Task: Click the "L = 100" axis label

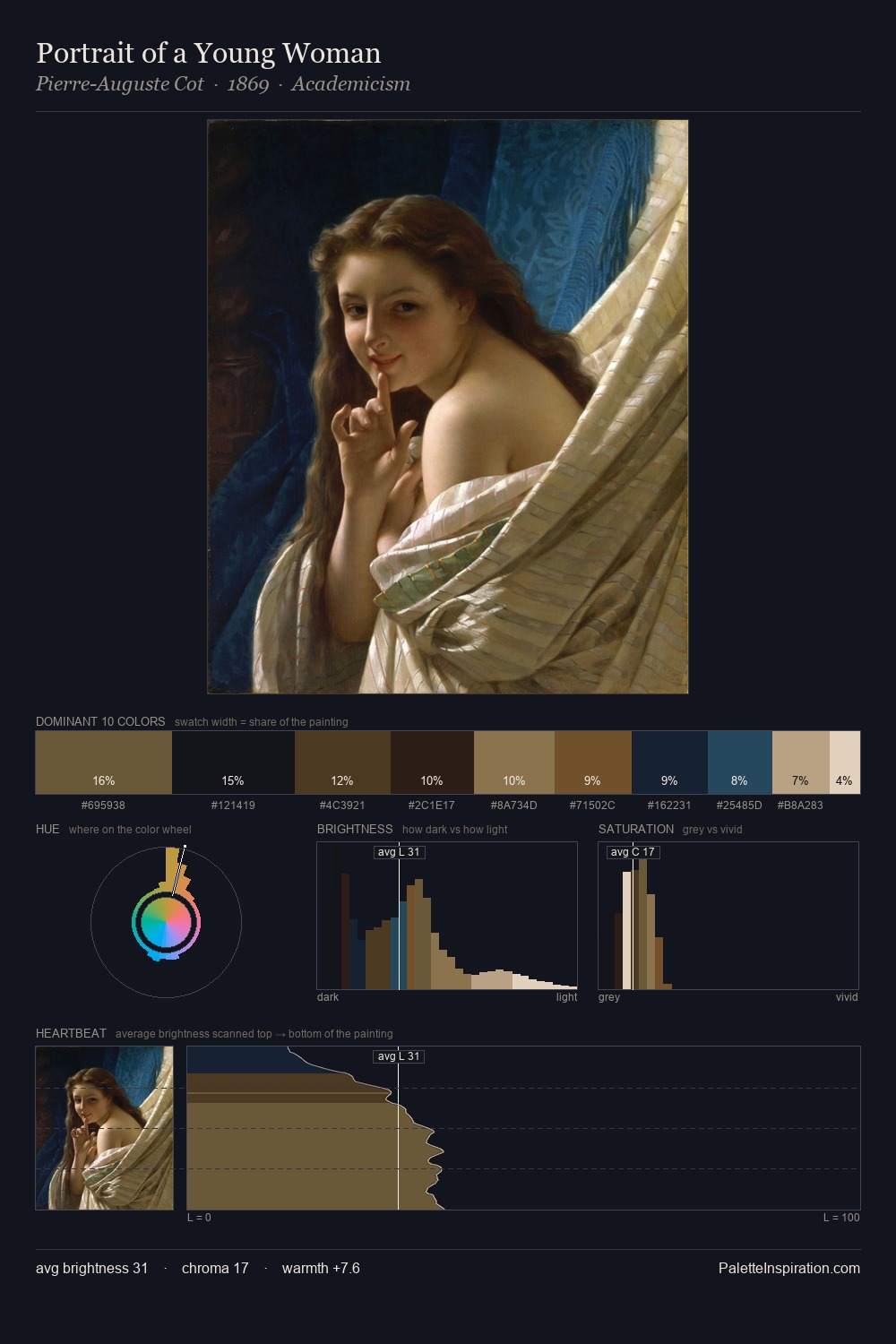Action: (x=841, y=1218)
